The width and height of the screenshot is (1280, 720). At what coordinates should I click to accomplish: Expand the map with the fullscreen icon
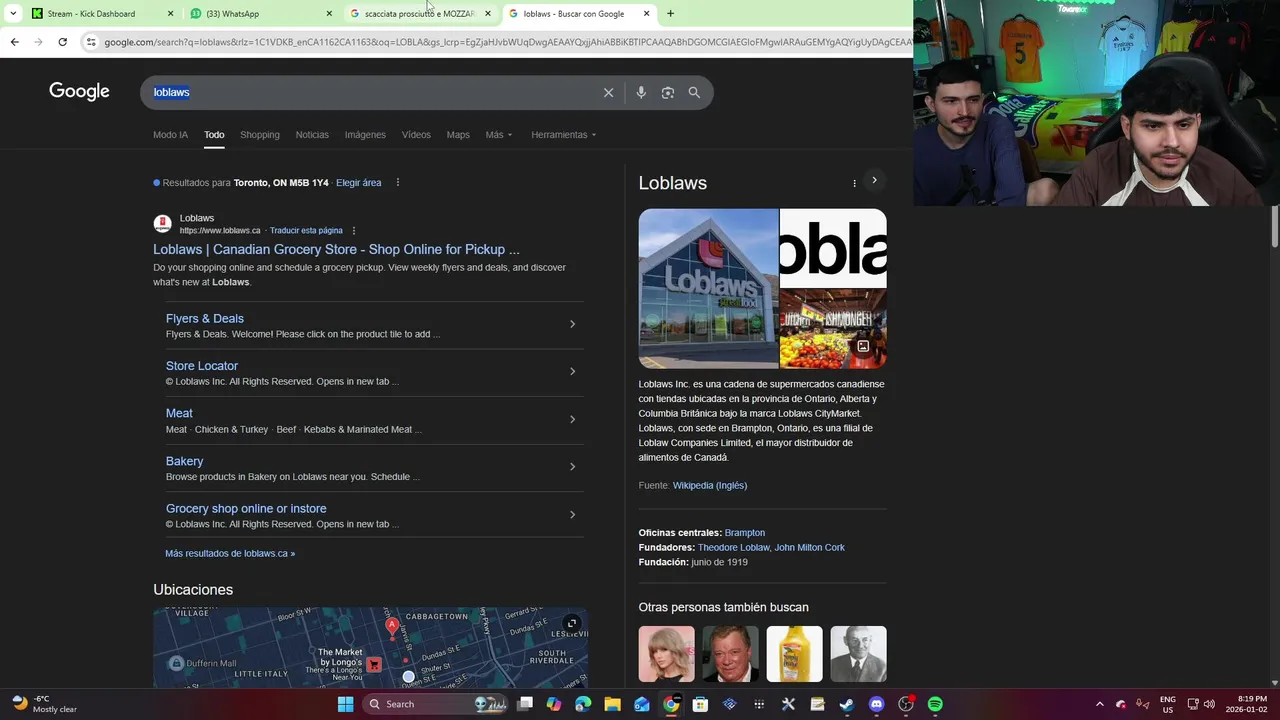(x=572, y=623)
